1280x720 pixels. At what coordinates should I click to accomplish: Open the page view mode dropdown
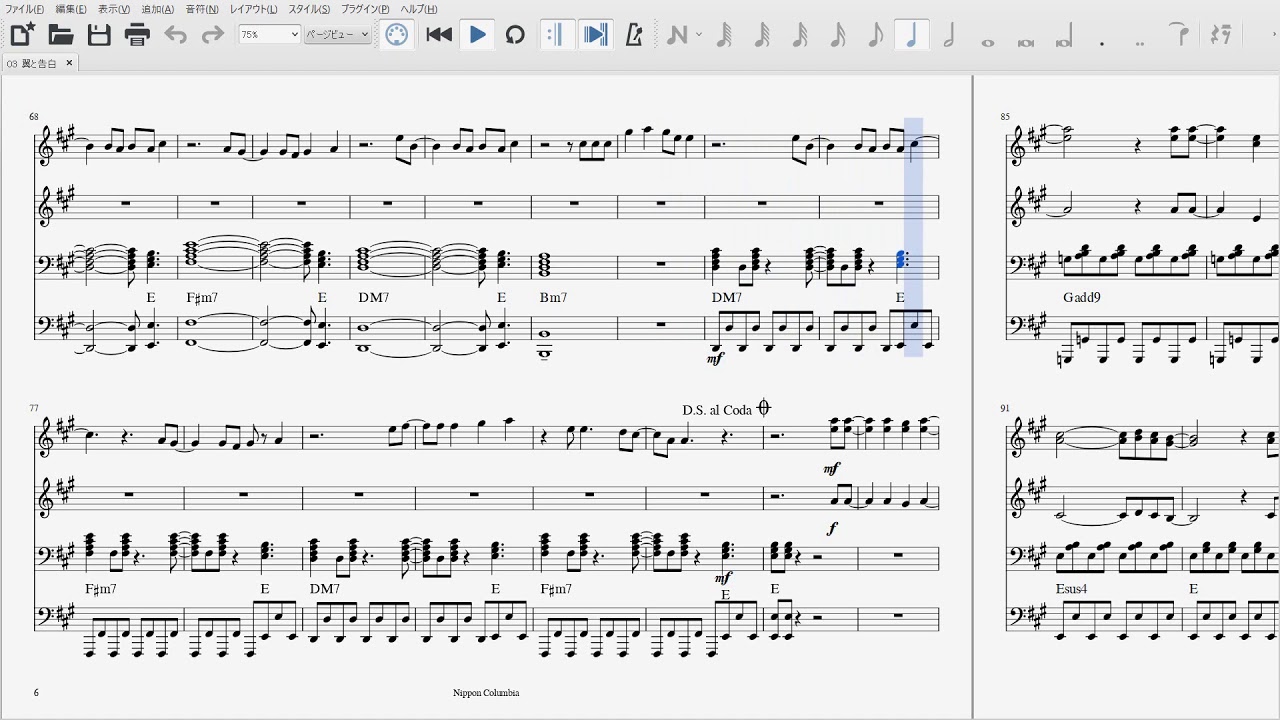point(338,34)
